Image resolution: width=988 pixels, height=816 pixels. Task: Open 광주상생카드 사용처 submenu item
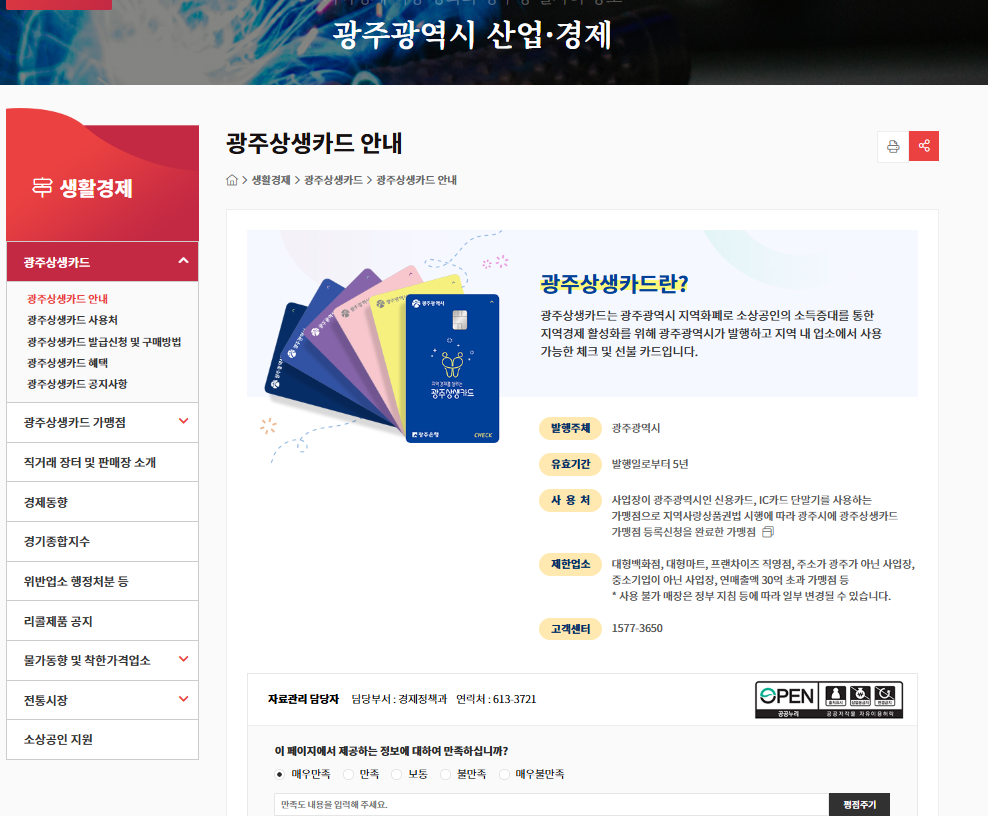[x=72, y=320]
